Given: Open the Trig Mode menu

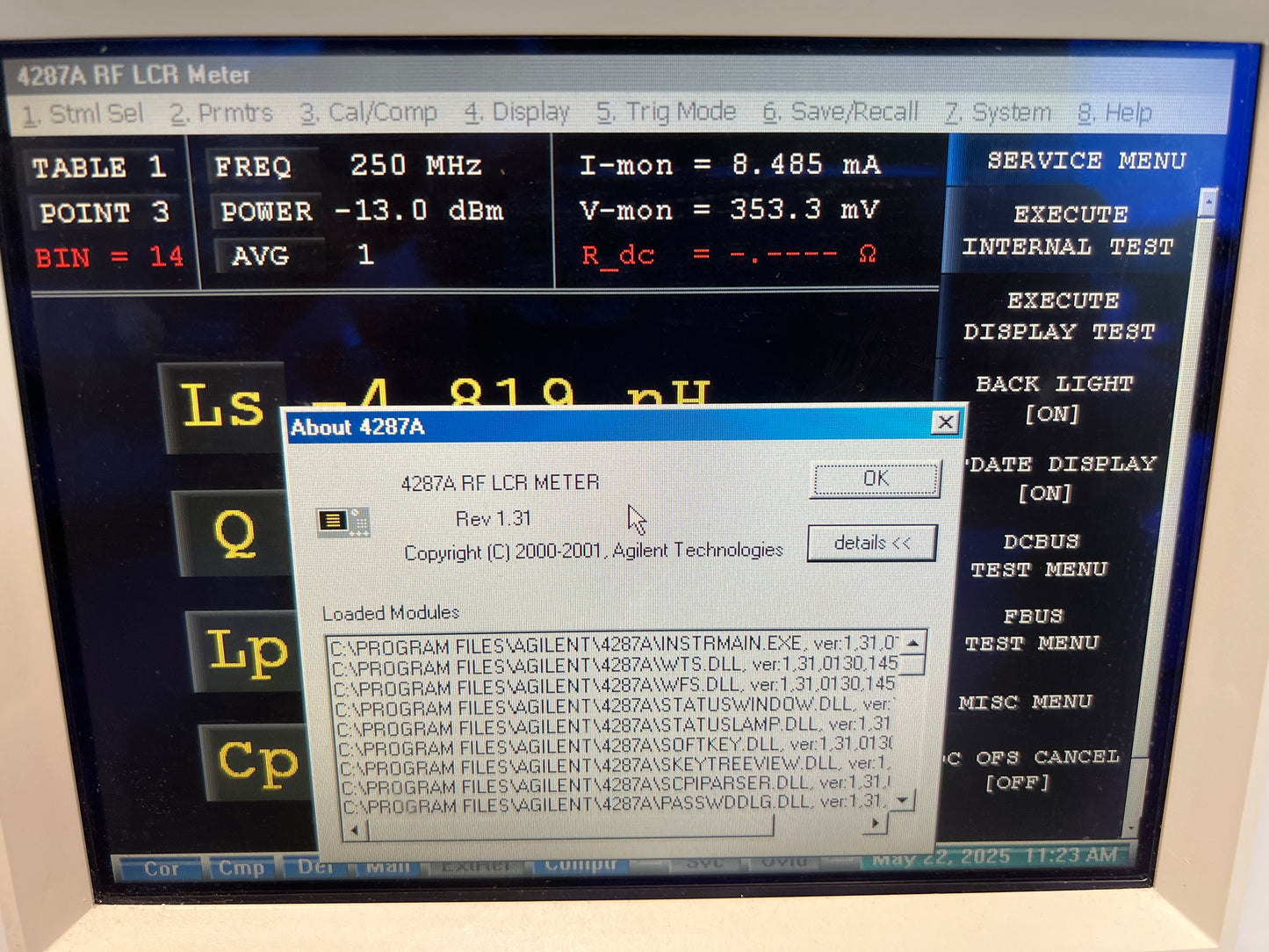Looking at the screenshot, I should (667, 112).
